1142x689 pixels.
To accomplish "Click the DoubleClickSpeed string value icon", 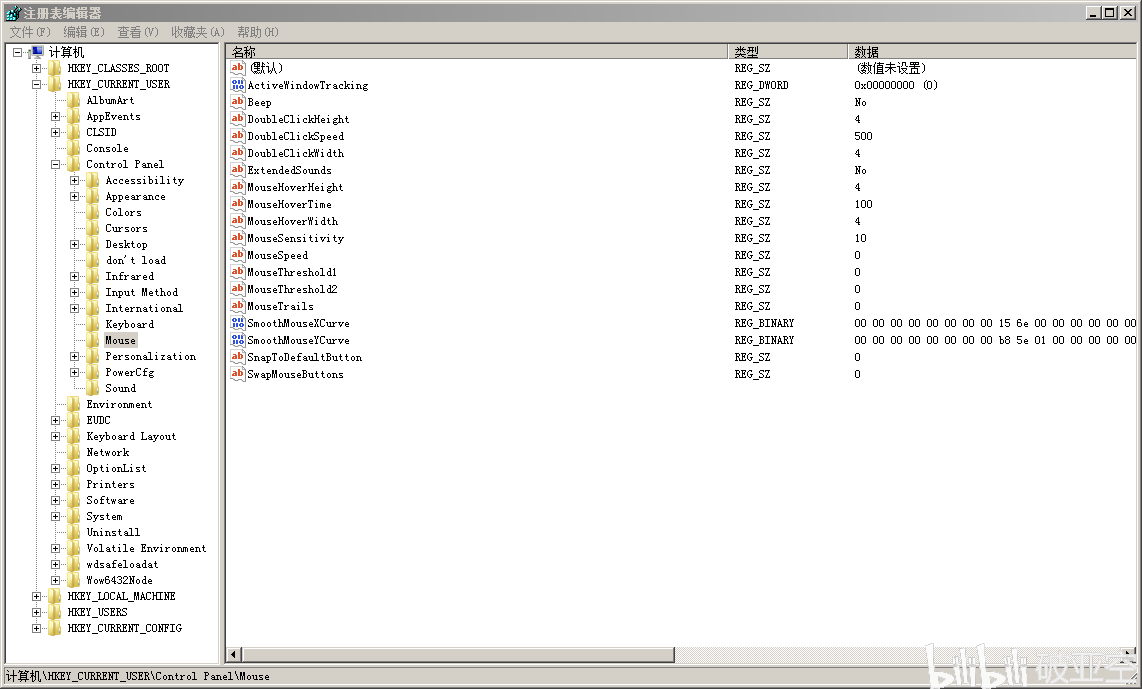I will (237, 136).
